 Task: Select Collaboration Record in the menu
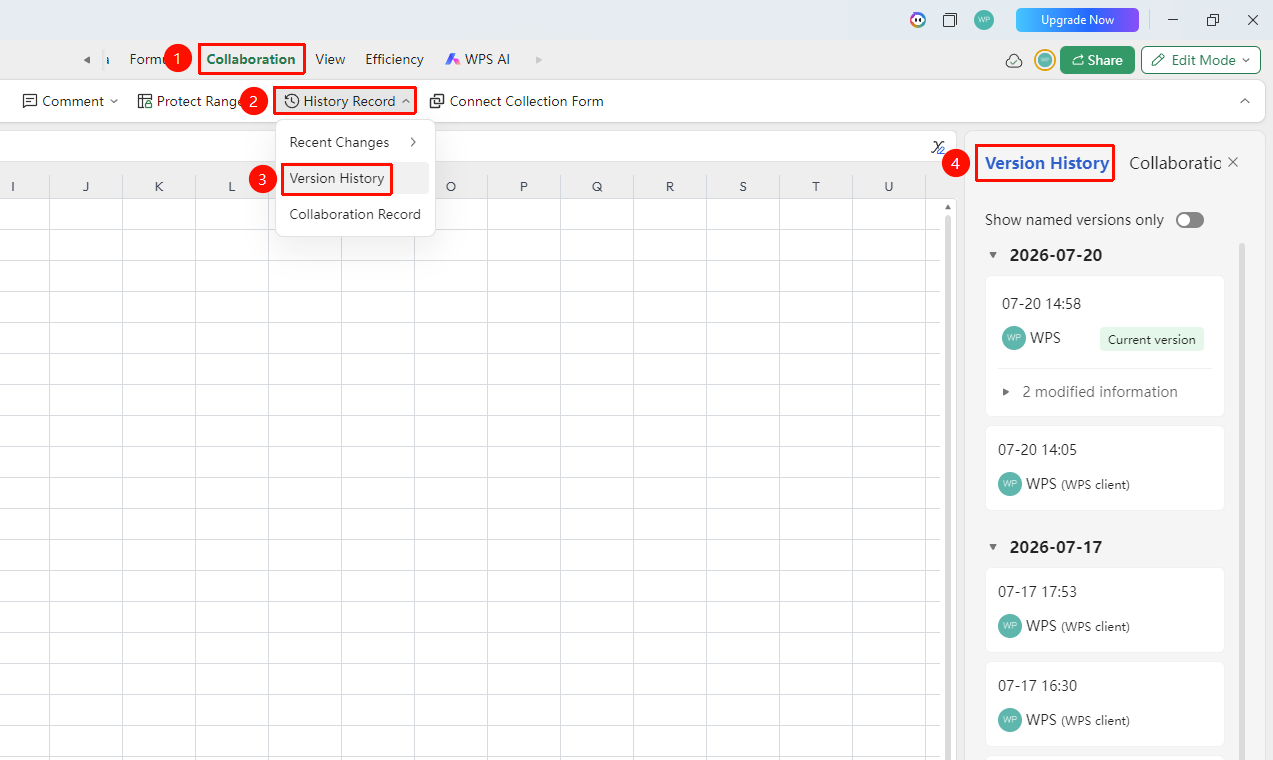pos(355,214)
